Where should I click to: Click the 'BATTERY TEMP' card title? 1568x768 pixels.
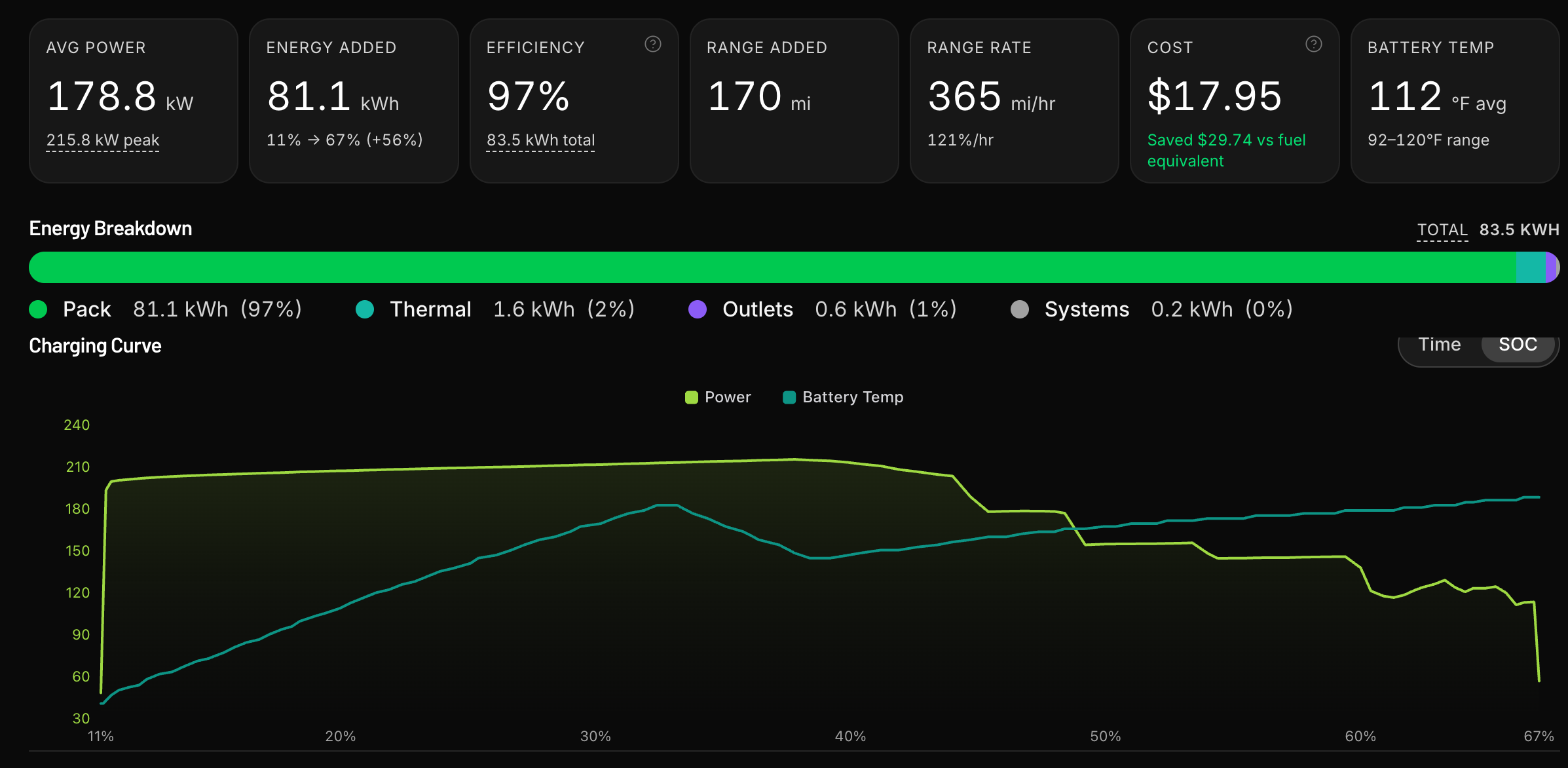(x=1430, y=48)
